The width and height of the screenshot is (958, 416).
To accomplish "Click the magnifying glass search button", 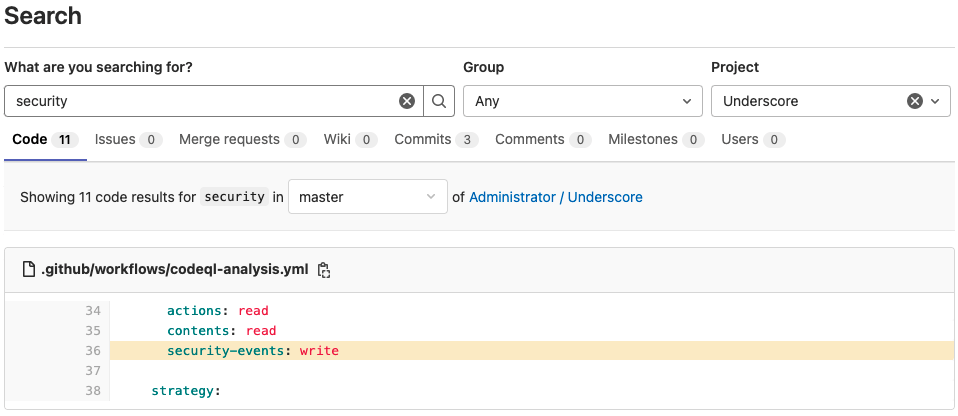I will (439, 101).
